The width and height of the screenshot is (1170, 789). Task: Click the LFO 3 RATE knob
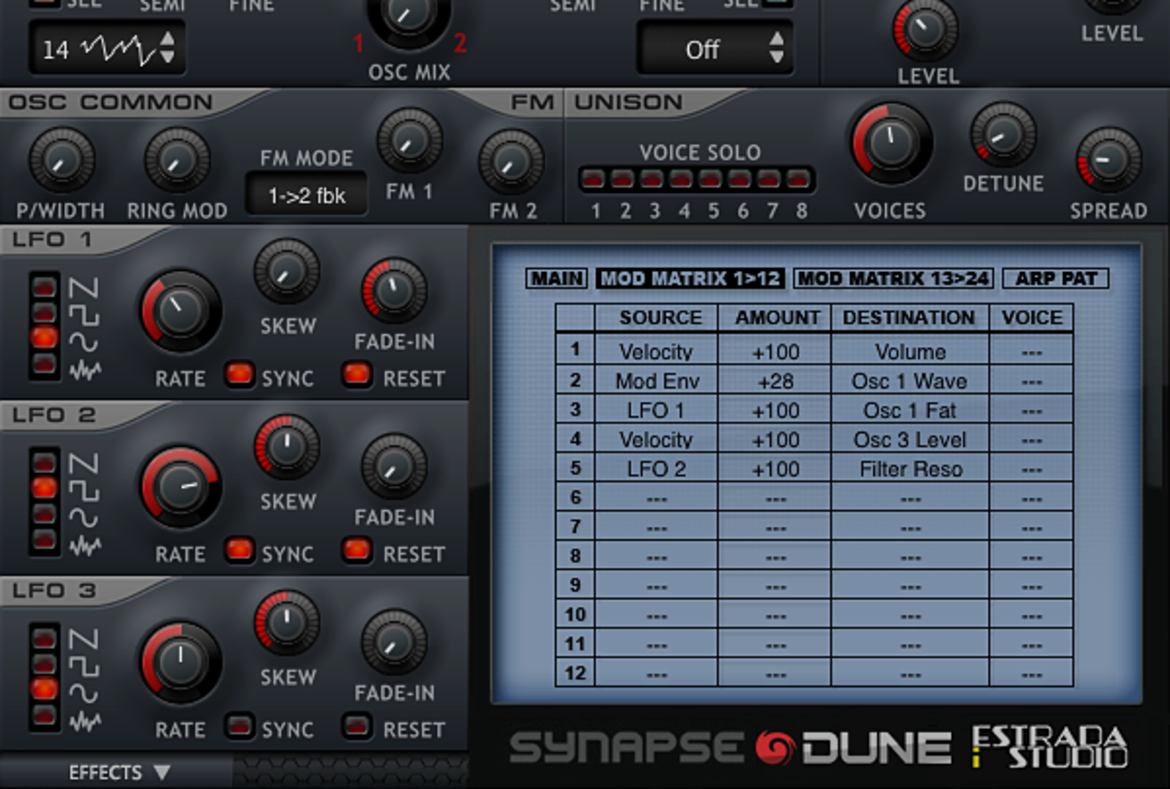[x=180, y=662]
